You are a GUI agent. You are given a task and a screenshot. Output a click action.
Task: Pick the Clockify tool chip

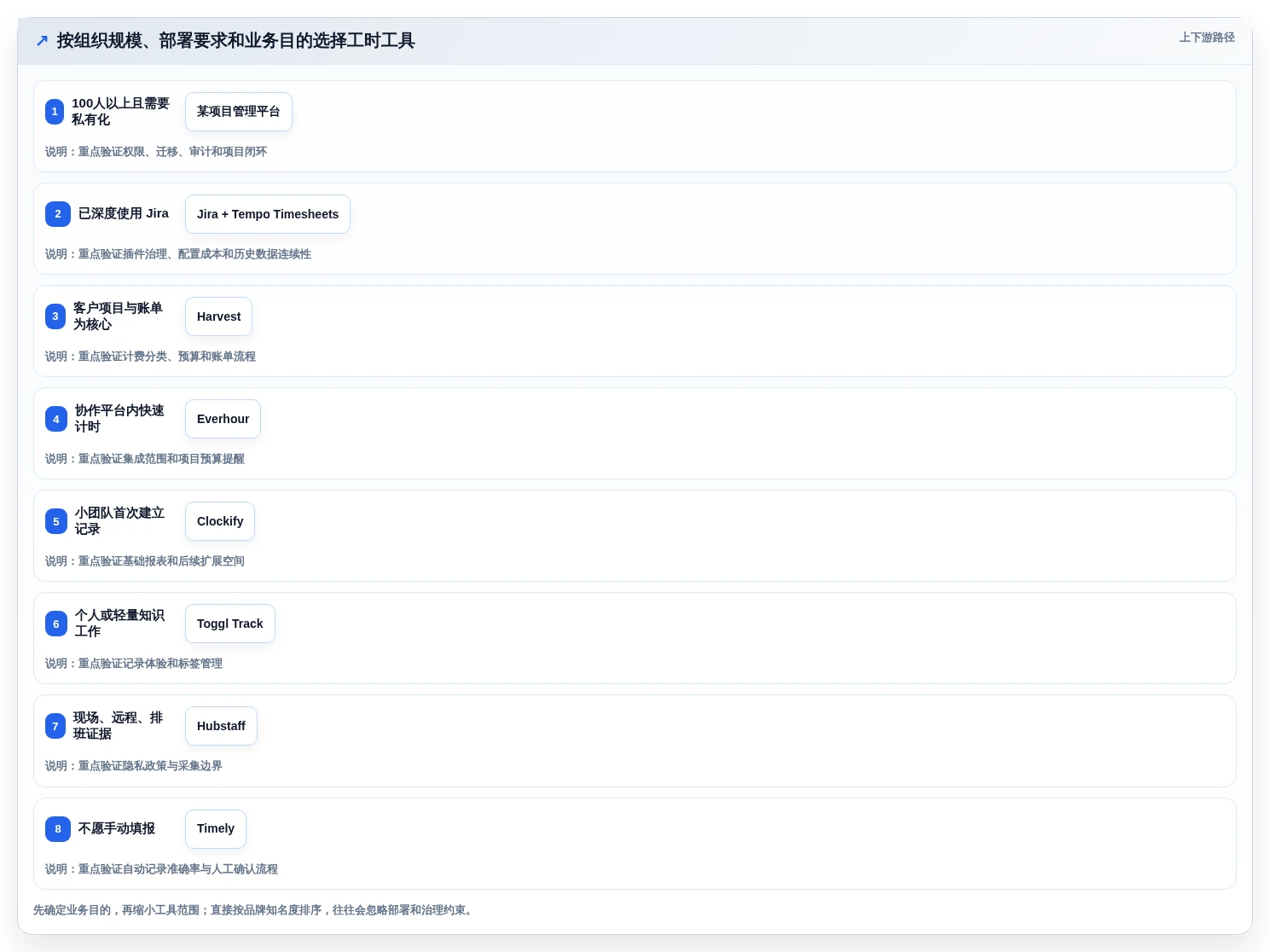(x=220, y=521)
